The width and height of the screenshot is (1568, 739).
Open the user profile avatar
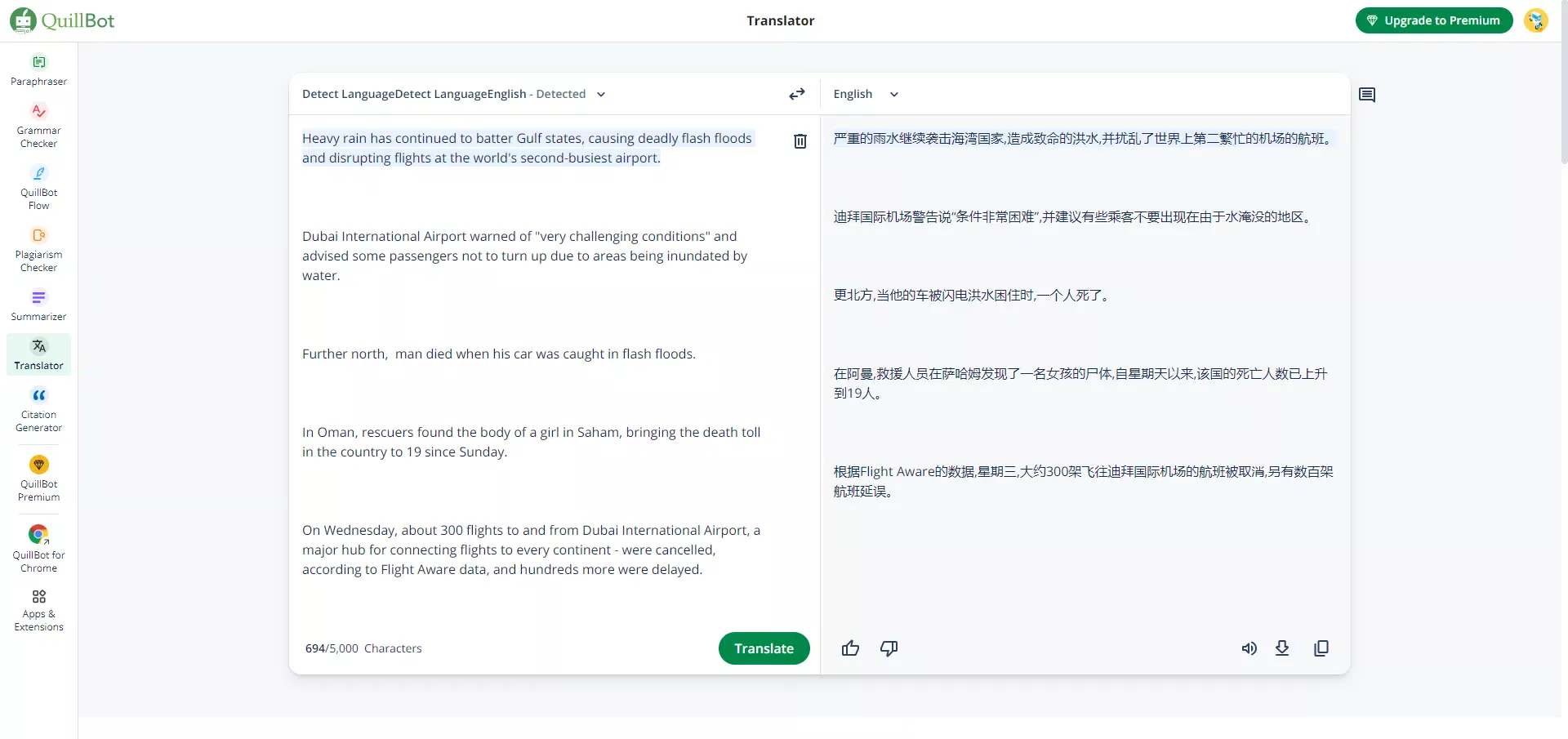point(1535,20)
